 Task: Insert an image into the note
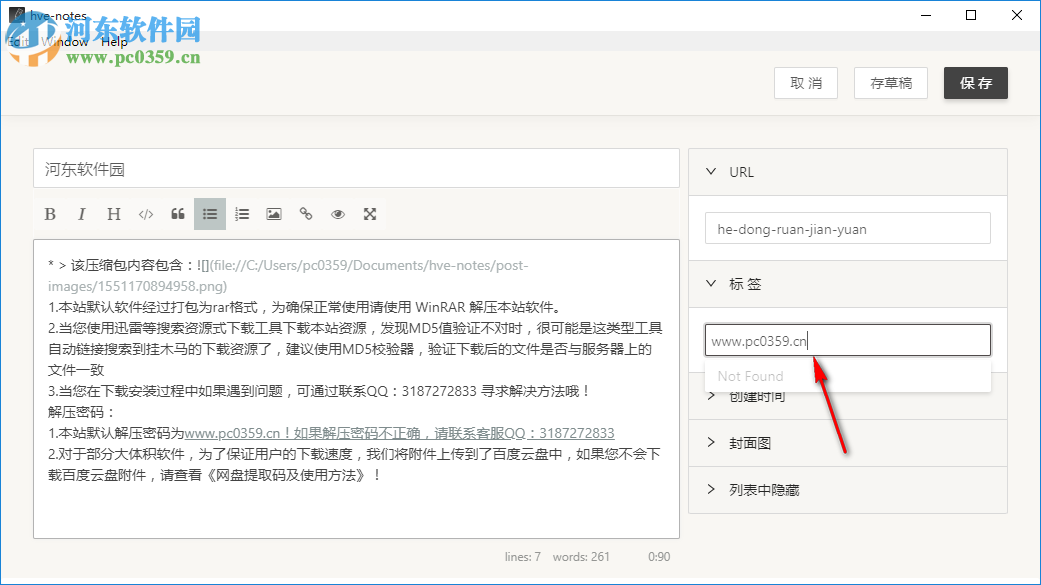coord(274,214)
